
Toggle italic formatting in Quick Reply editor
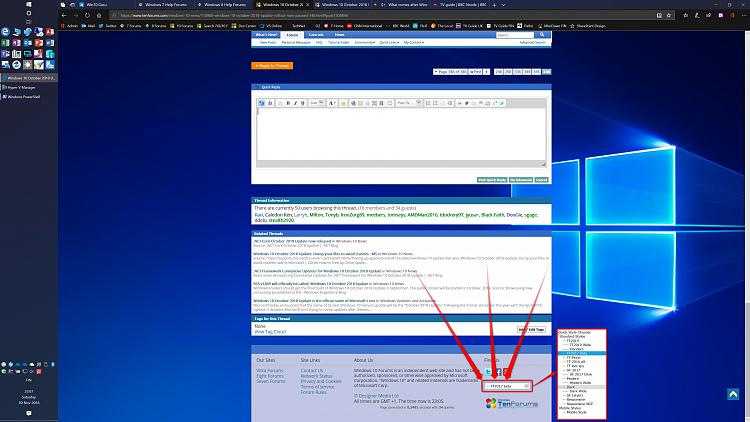pos(295,103)
